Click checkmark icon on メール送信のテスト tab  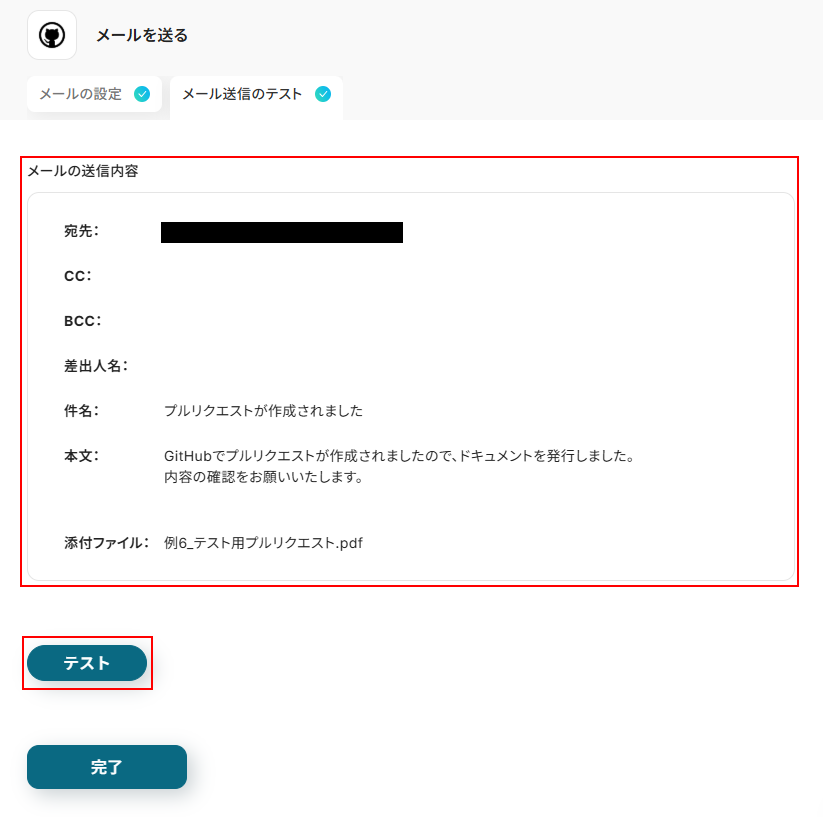pos(323,94)
